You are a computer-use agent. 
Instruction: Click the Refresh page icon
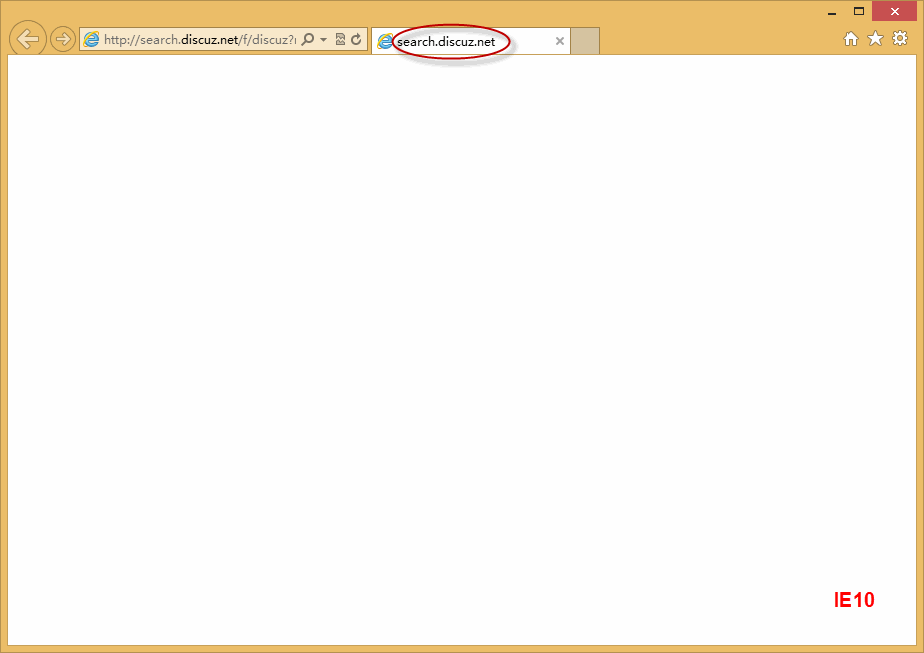click(x=356, y=39)
